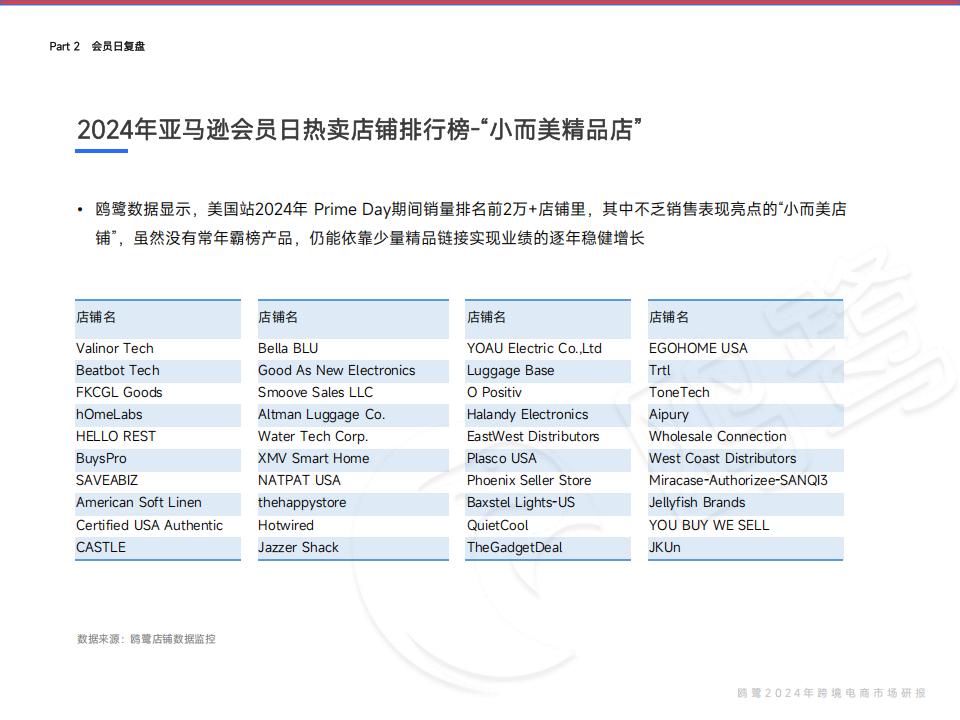Select the Jellyfish Brands cell
Image resolution: width=960 pixels, height=720 pixels.
pos(746,503)
